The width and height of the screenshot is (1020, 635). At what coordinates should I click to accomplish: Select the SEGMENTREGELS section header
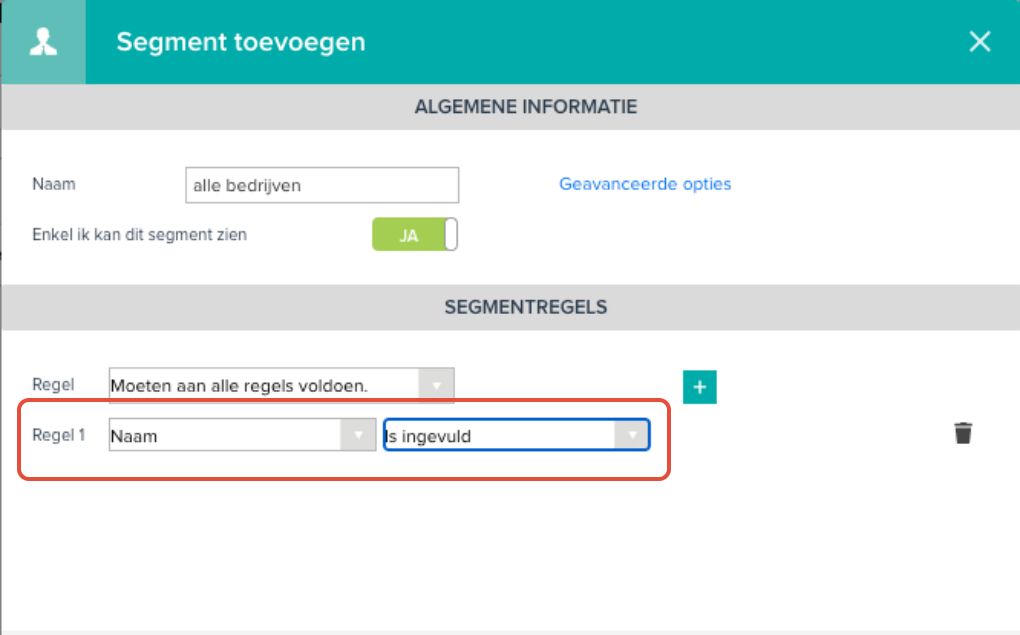coord(526,307)
